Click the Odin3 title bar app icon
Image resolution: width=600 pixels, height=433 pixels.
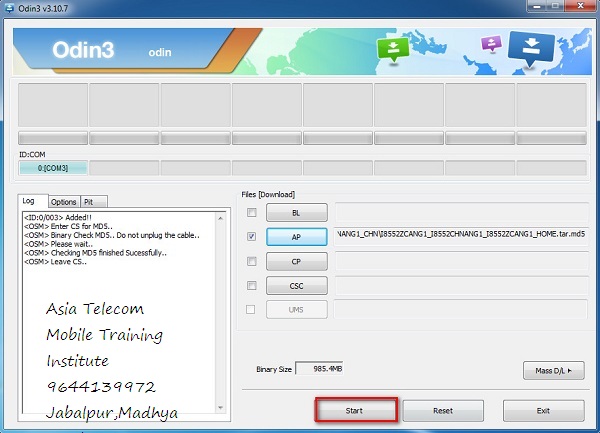click(8, 7)
